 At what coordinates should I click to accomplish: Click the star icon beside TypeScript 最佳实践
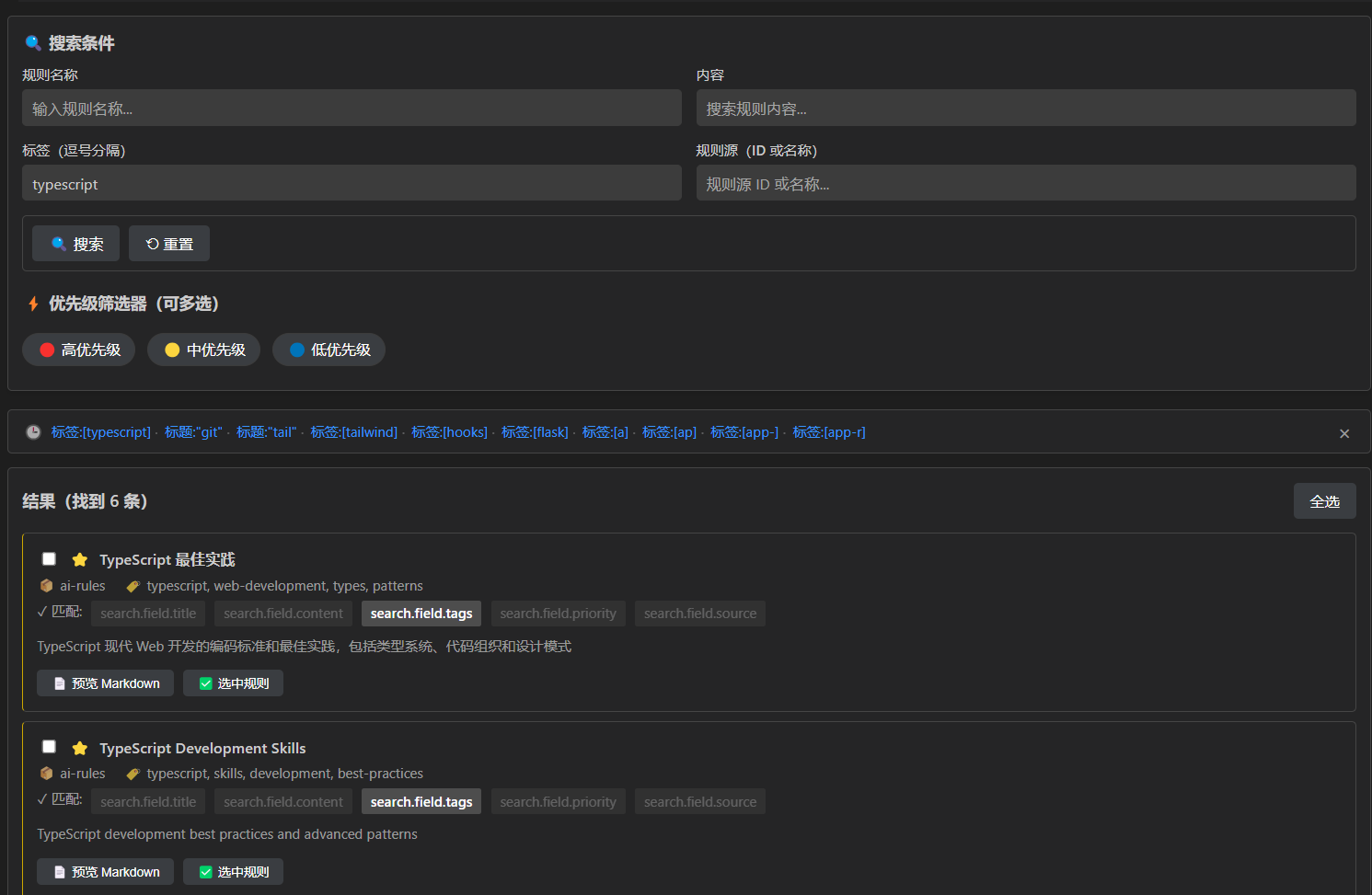[x=80, y=560]
